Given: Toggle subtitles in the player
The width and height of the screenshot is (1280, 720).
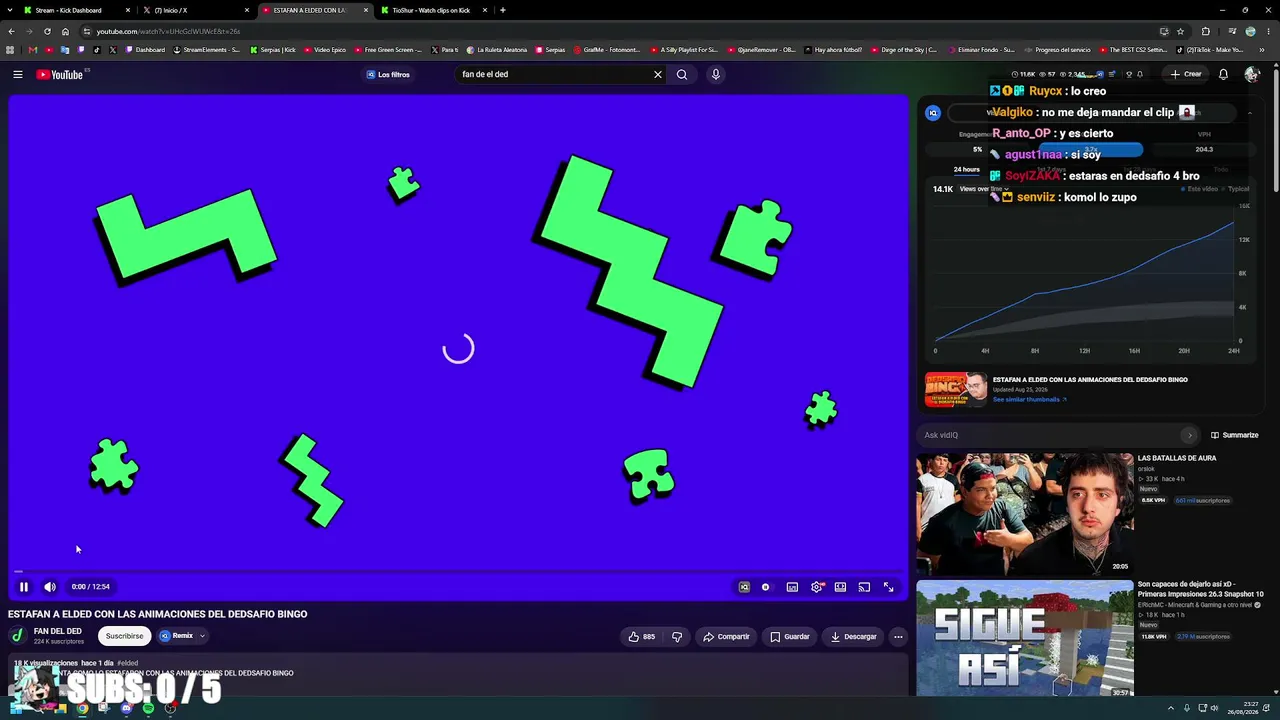Looking at the screenshot, I should [792, 587].
